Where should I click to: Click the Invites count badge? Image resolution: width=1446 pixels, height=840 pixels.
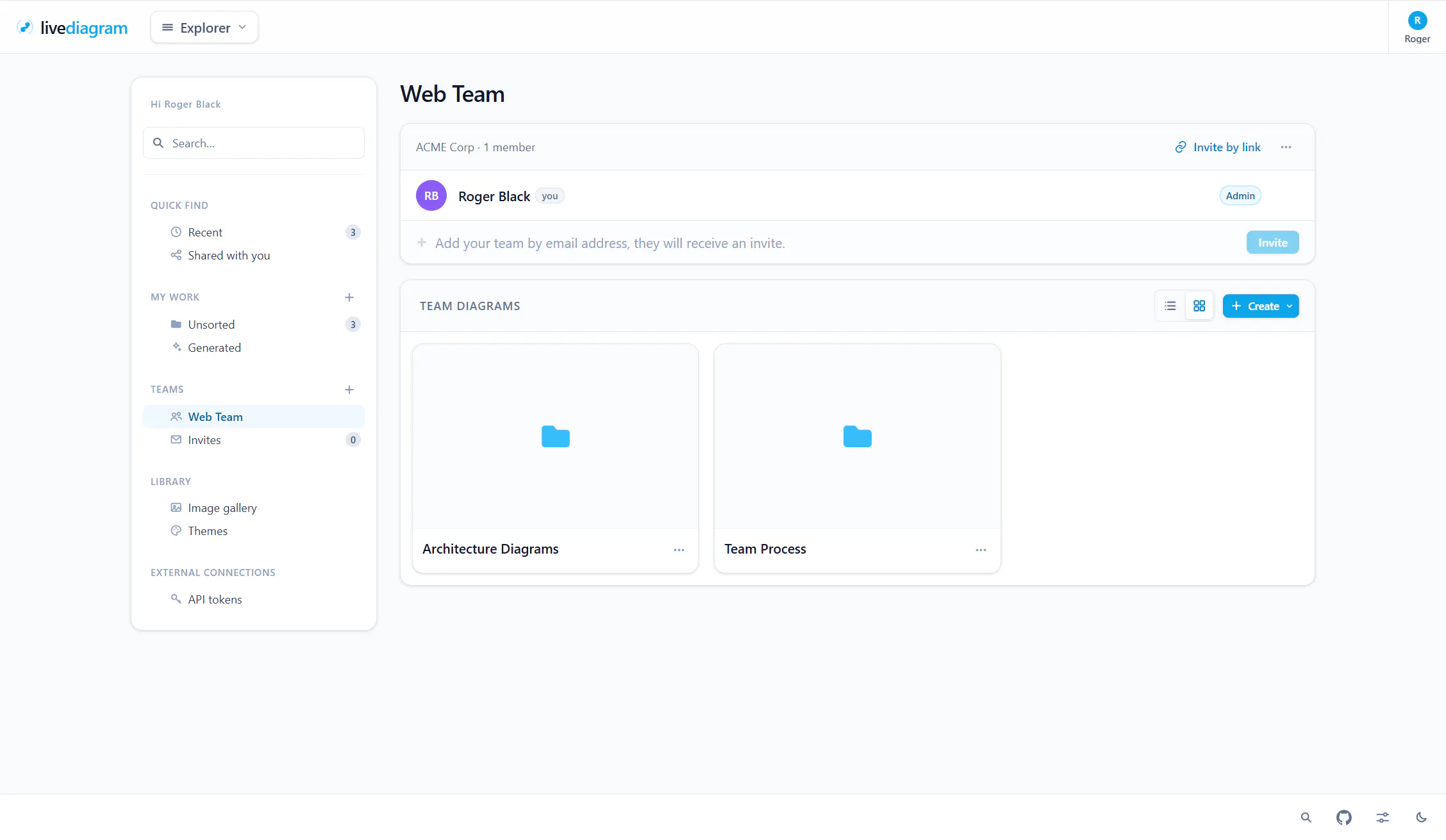pyautogui.click(x=353, y=440)
